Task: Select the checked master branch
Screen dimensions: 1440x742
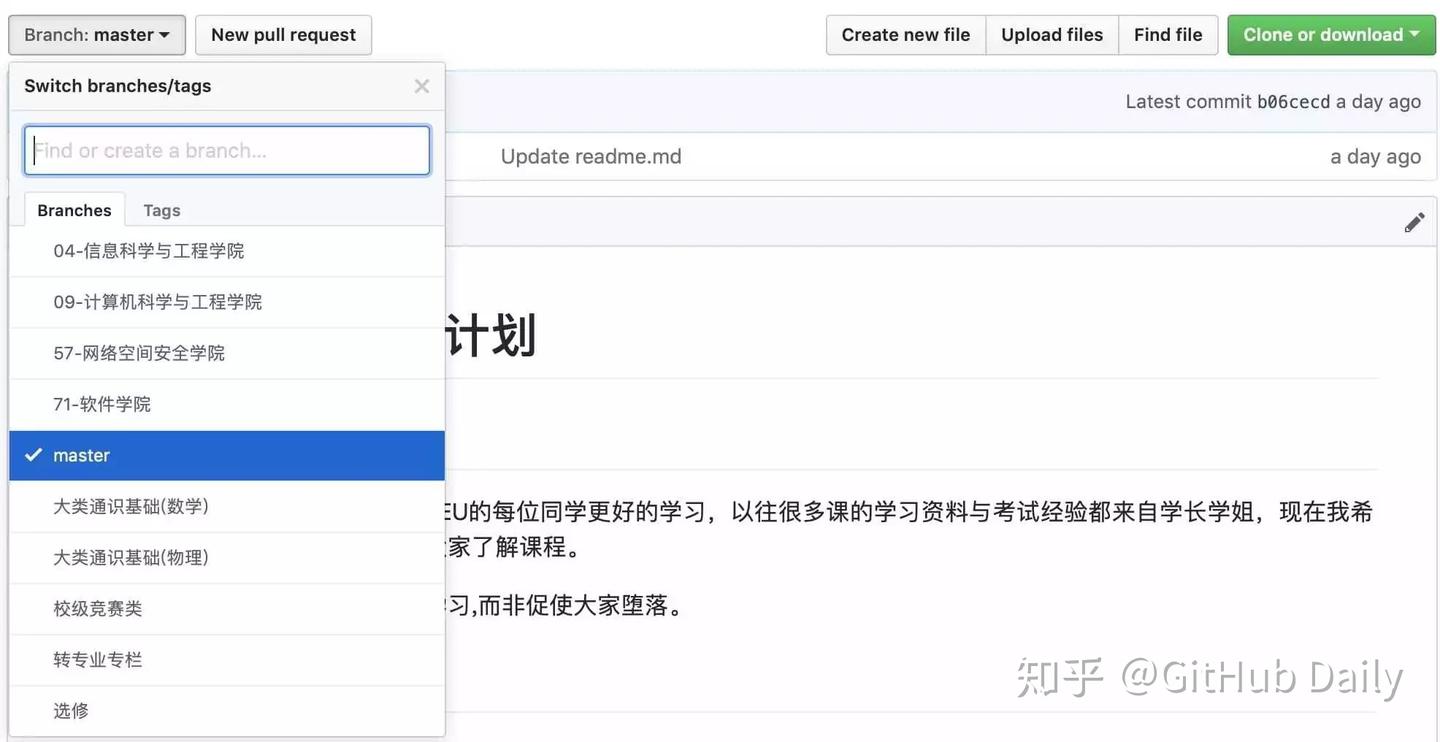Action: 227,455
